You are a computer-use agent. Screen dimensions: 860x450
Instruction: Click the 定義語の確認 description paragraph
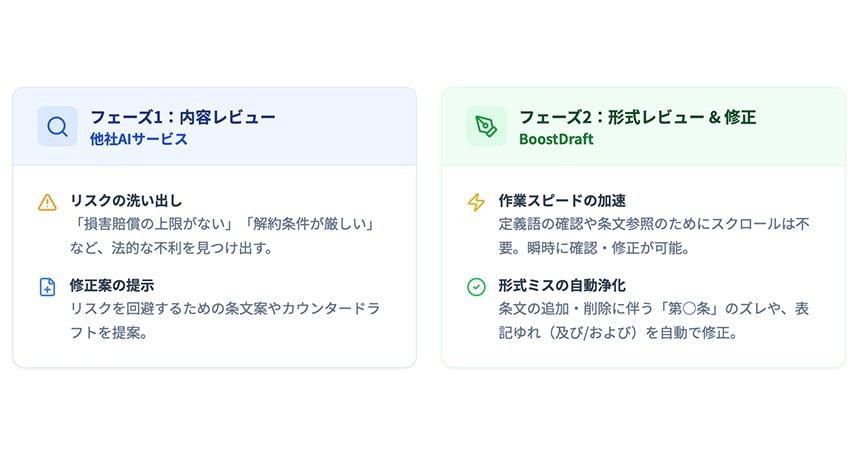[653, 234]
